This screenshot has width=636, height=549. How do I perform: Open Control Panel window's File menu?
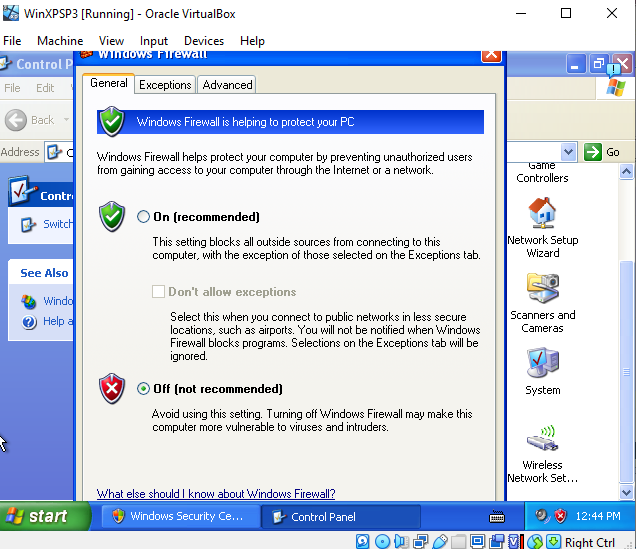[x=12, y=88]
